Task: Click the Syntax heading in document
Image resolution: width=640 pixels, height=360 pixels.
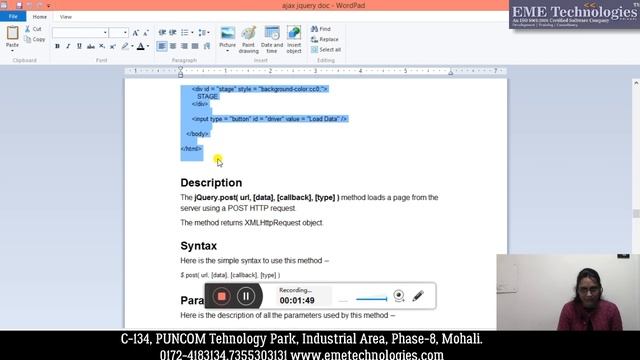Action: (x=198, y=246)
